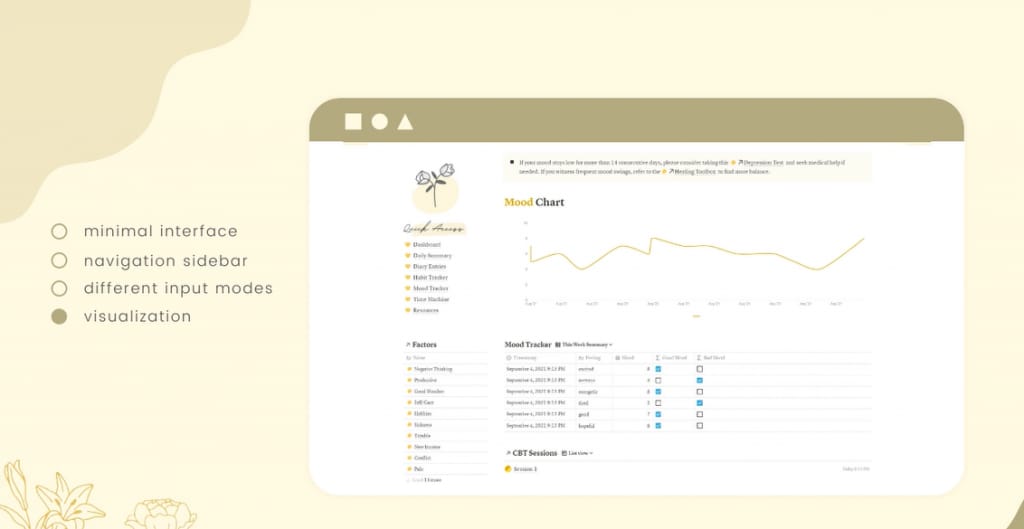Image resolution: width=1024 pixels, height=529 pixels.
Task: Click the yellow Session 1 page icon
Action: click(x=509, y=468)
